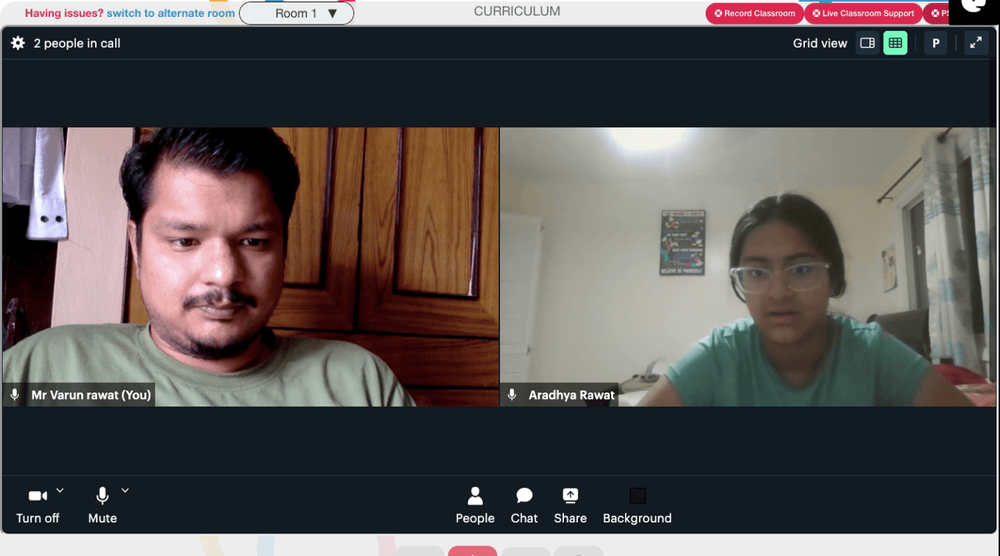Select the CURRICULUM tab

click(x=517, y=11)
